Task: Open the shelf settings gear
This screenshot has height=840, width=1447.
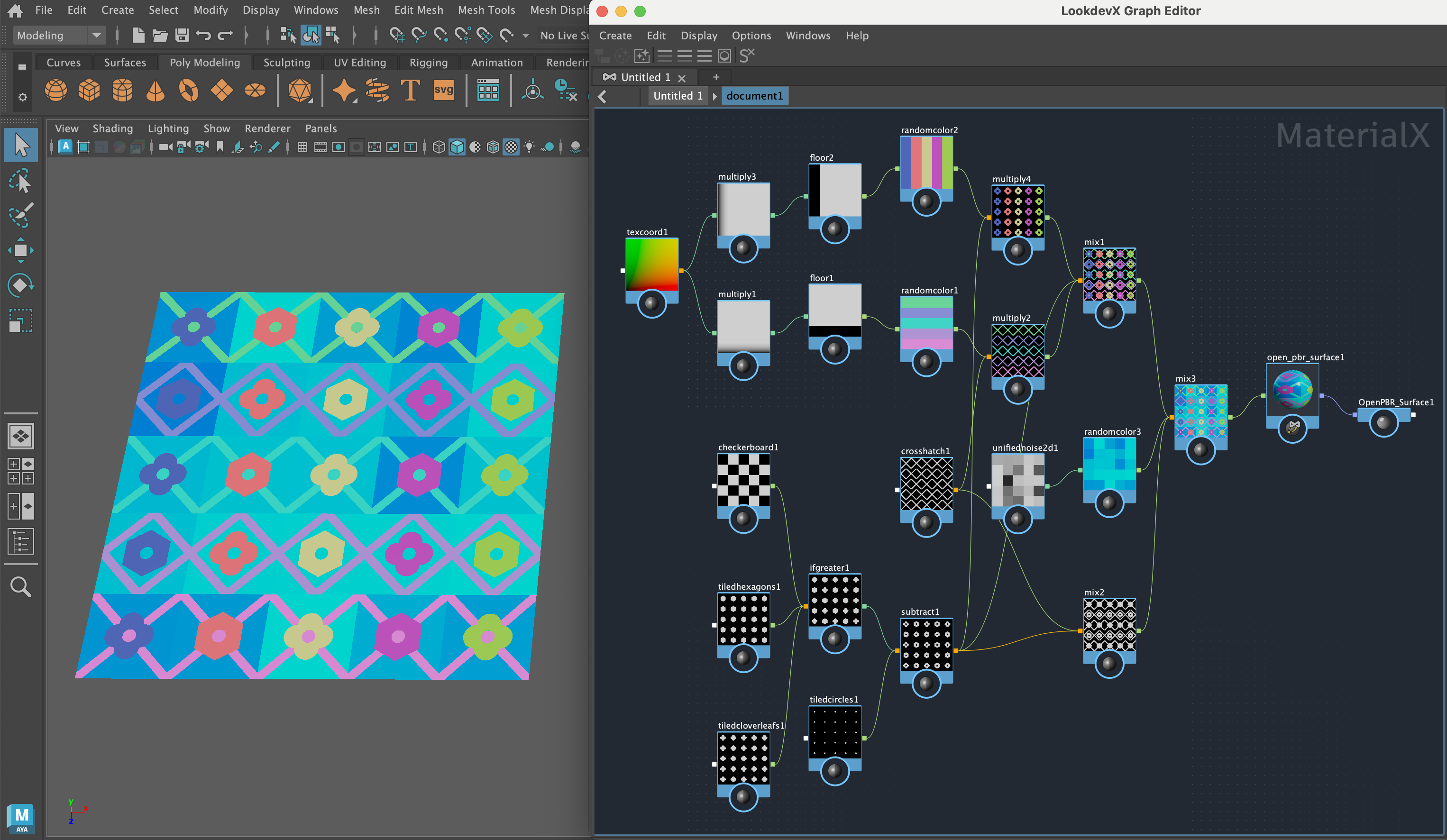Action: 22,97
